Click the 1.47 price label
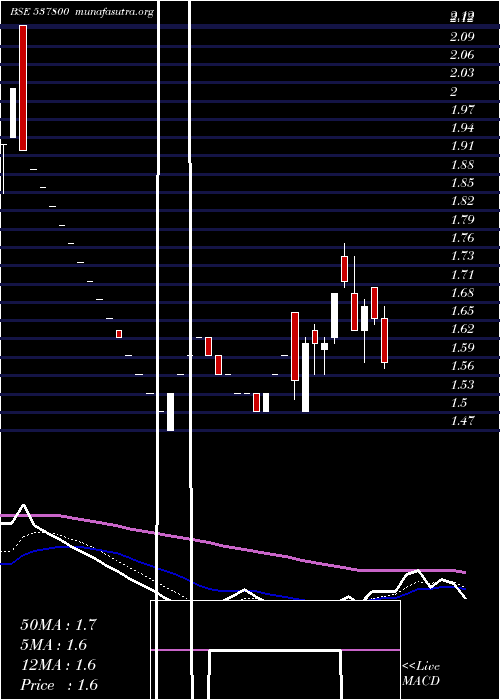Image resolution: width=500 pixels, height=700 pixels. point(462,420)
